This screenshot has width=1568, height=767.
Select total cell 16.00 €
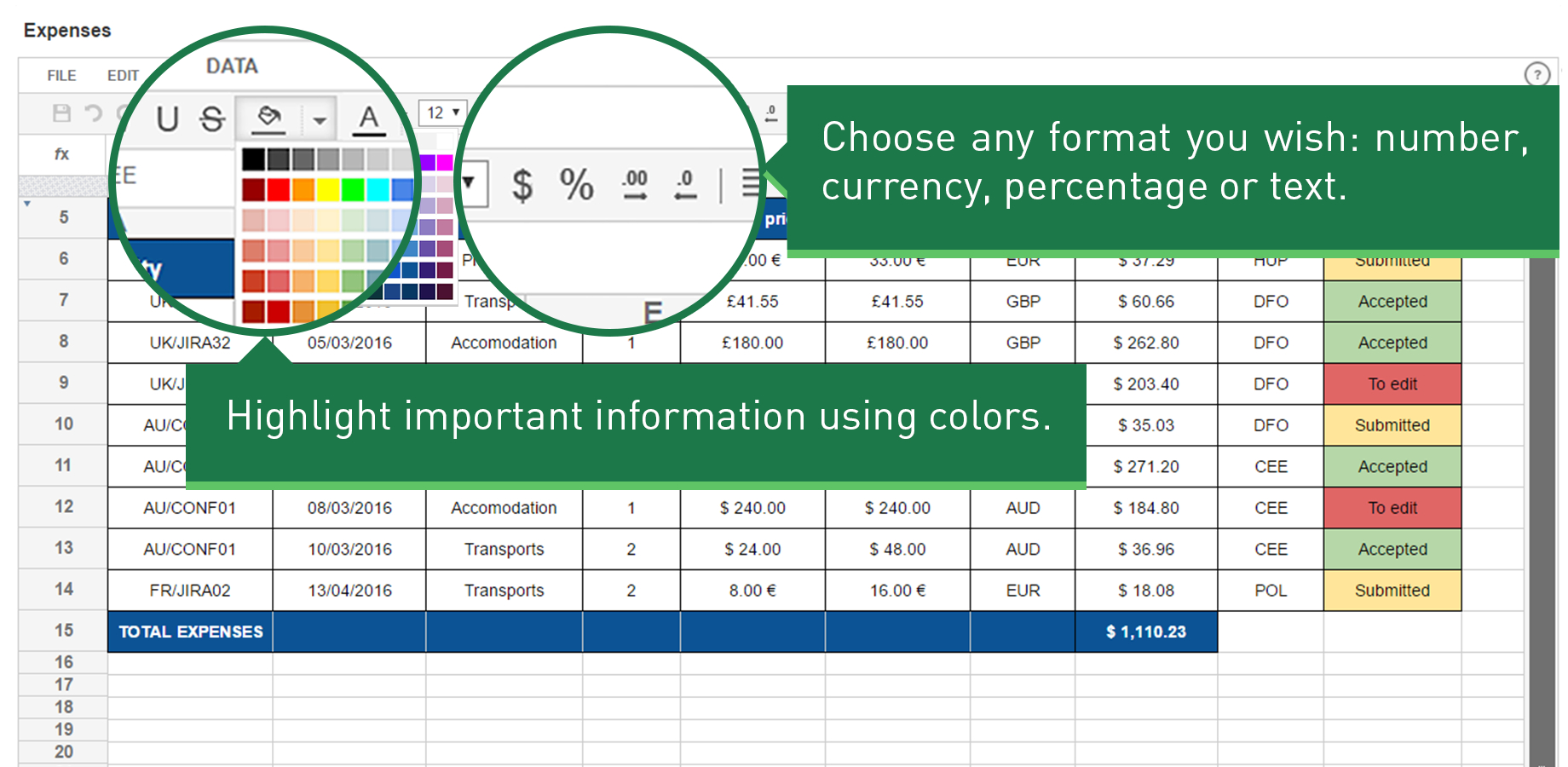click(897, 591)
